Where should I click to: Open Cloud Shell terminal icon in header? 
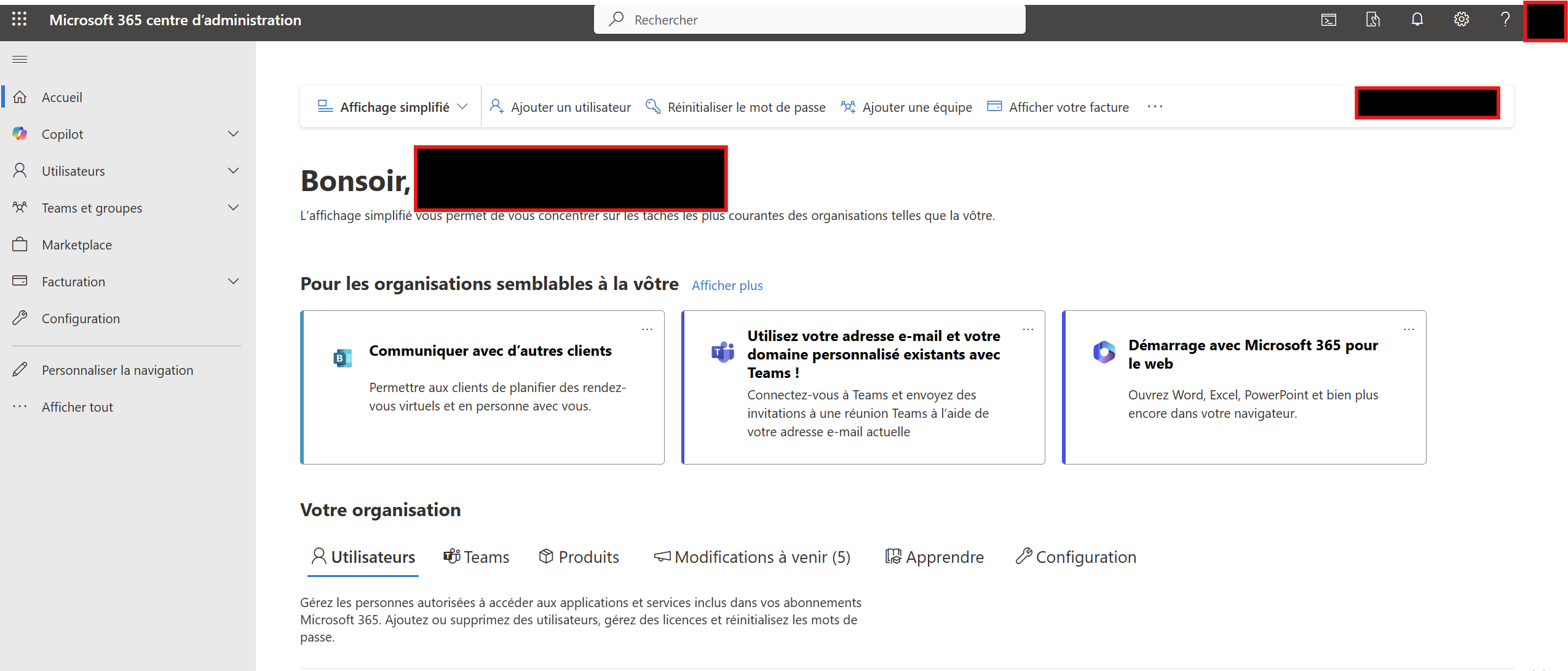tap(1328, 20)
